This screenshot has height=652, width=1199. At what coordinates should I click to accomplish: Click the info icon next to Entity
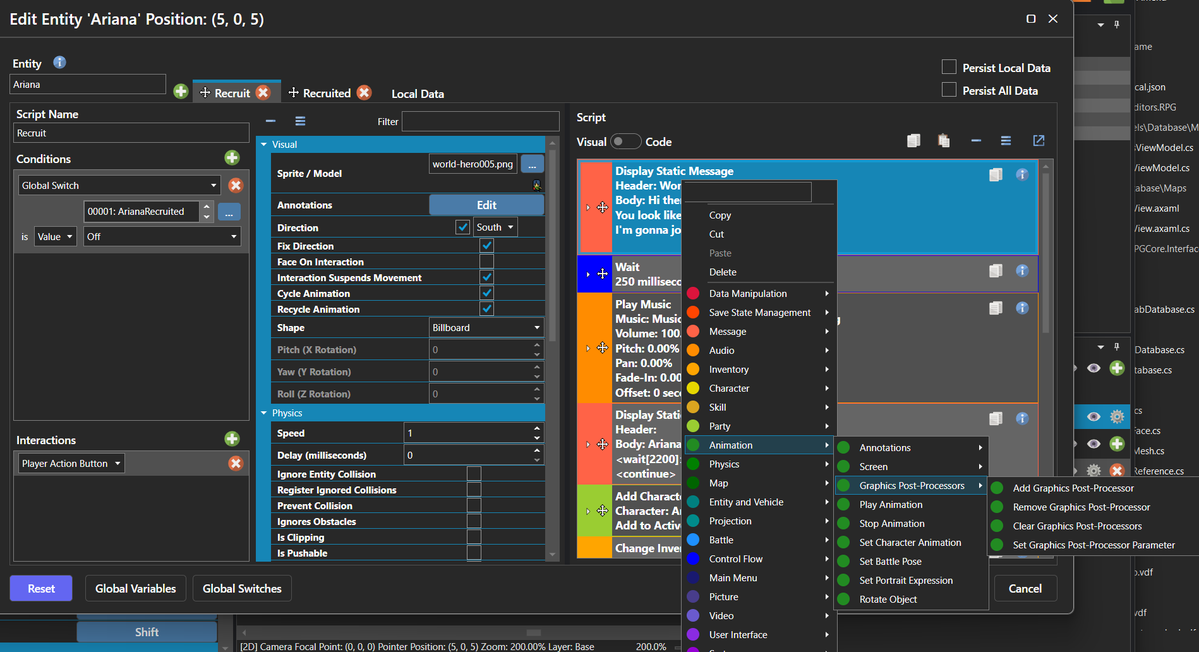click(x=60, y=63)
